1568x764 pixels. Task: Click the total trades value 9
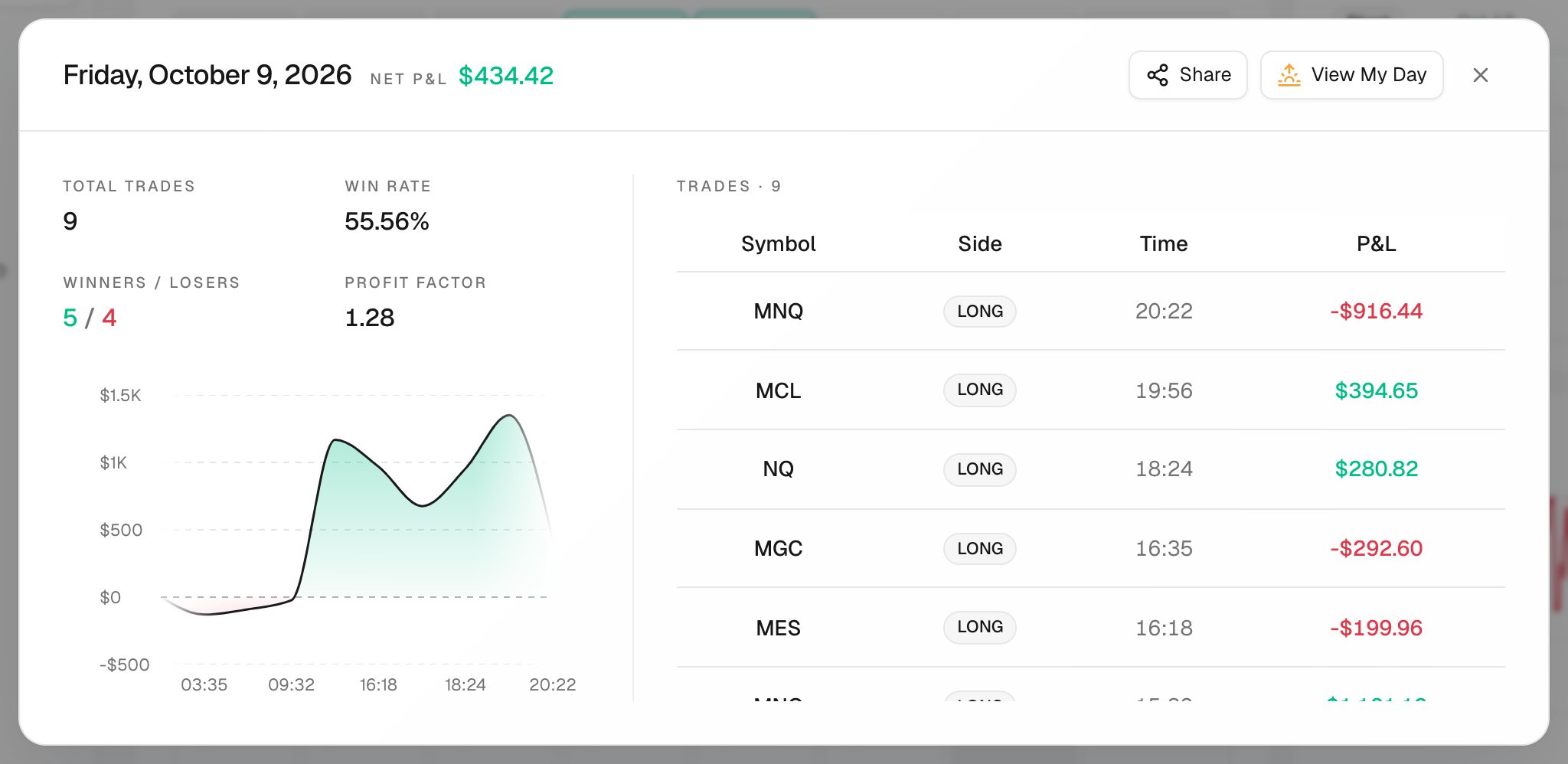(x=70, y=221)
